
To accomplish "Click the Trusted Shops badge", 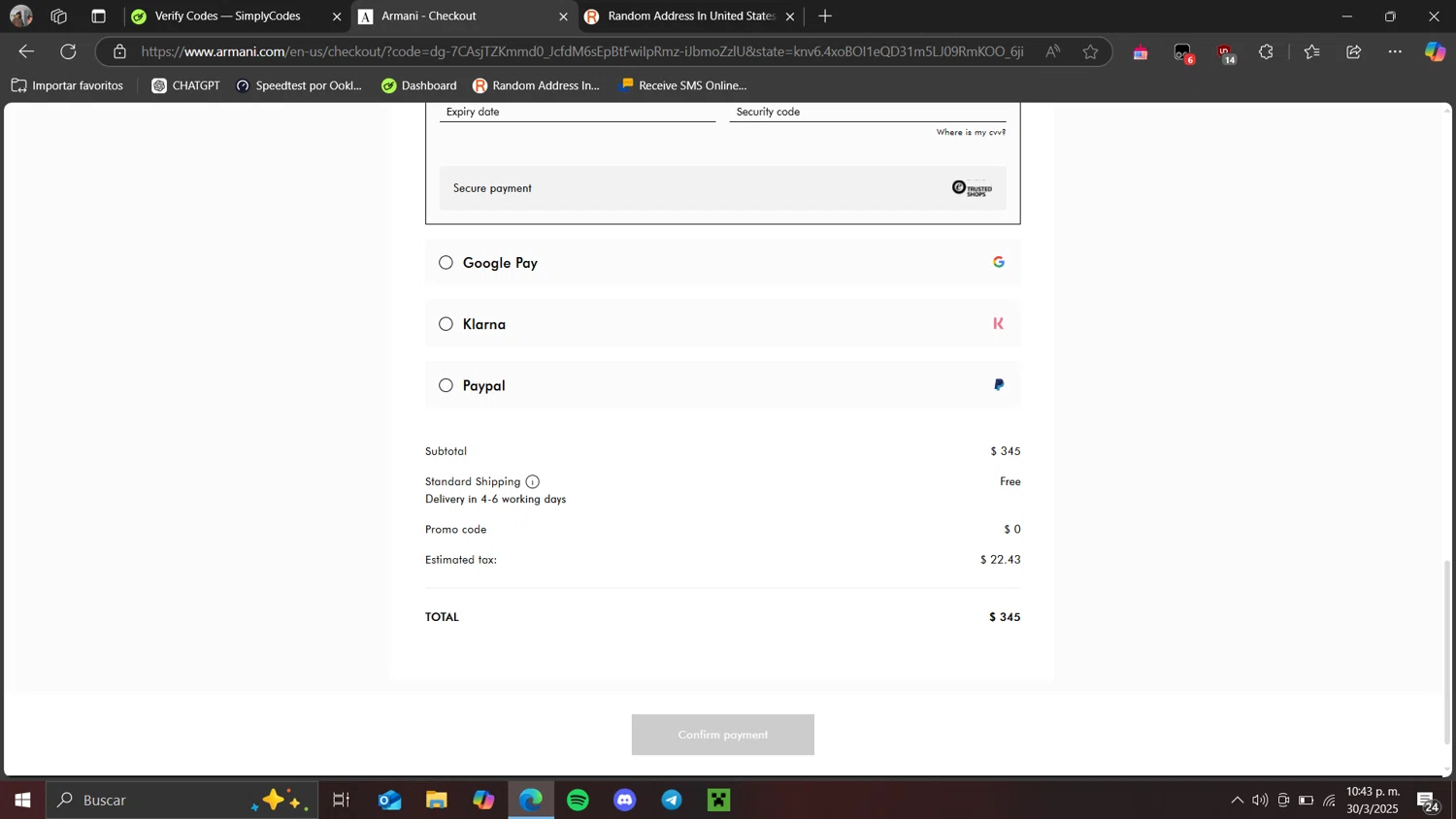I will (972, 188).
